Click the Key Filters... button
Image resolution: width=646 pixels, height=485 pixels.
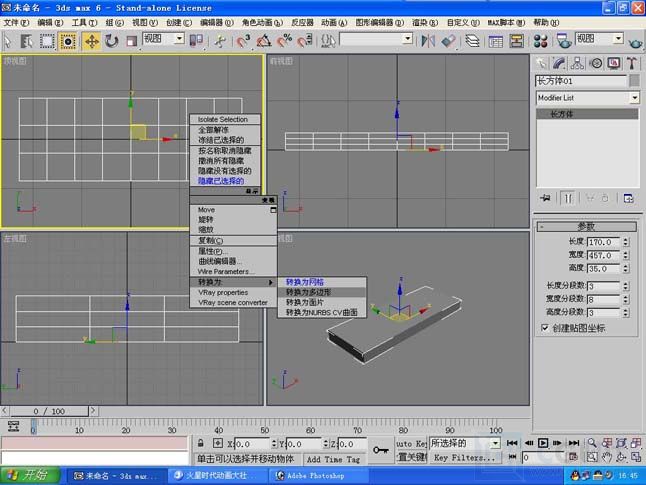pyautogui.click(x=464, y=457)
